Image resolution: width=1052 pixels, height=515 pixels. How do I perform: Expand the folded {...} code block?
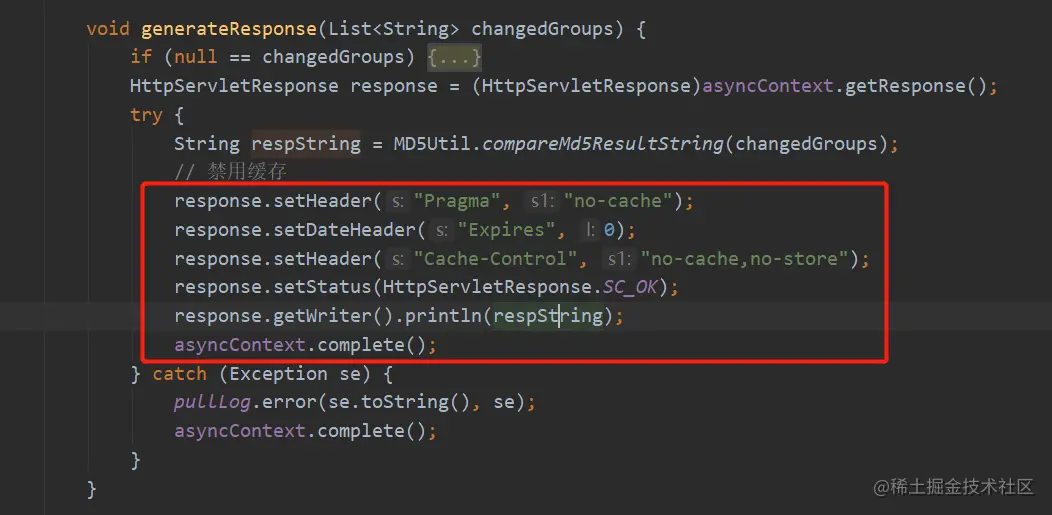click(454, 57)
